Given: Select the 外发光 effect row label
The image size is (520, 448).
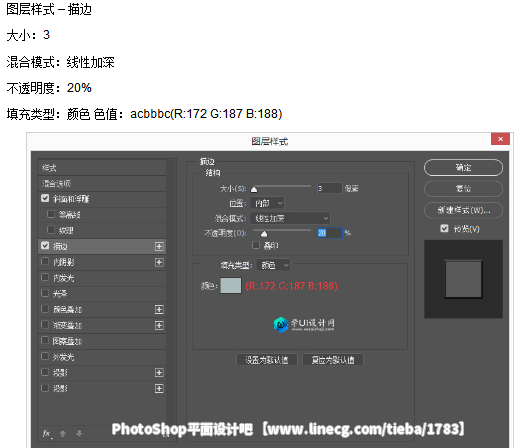Looking at the screenshot, I should 63,357.
